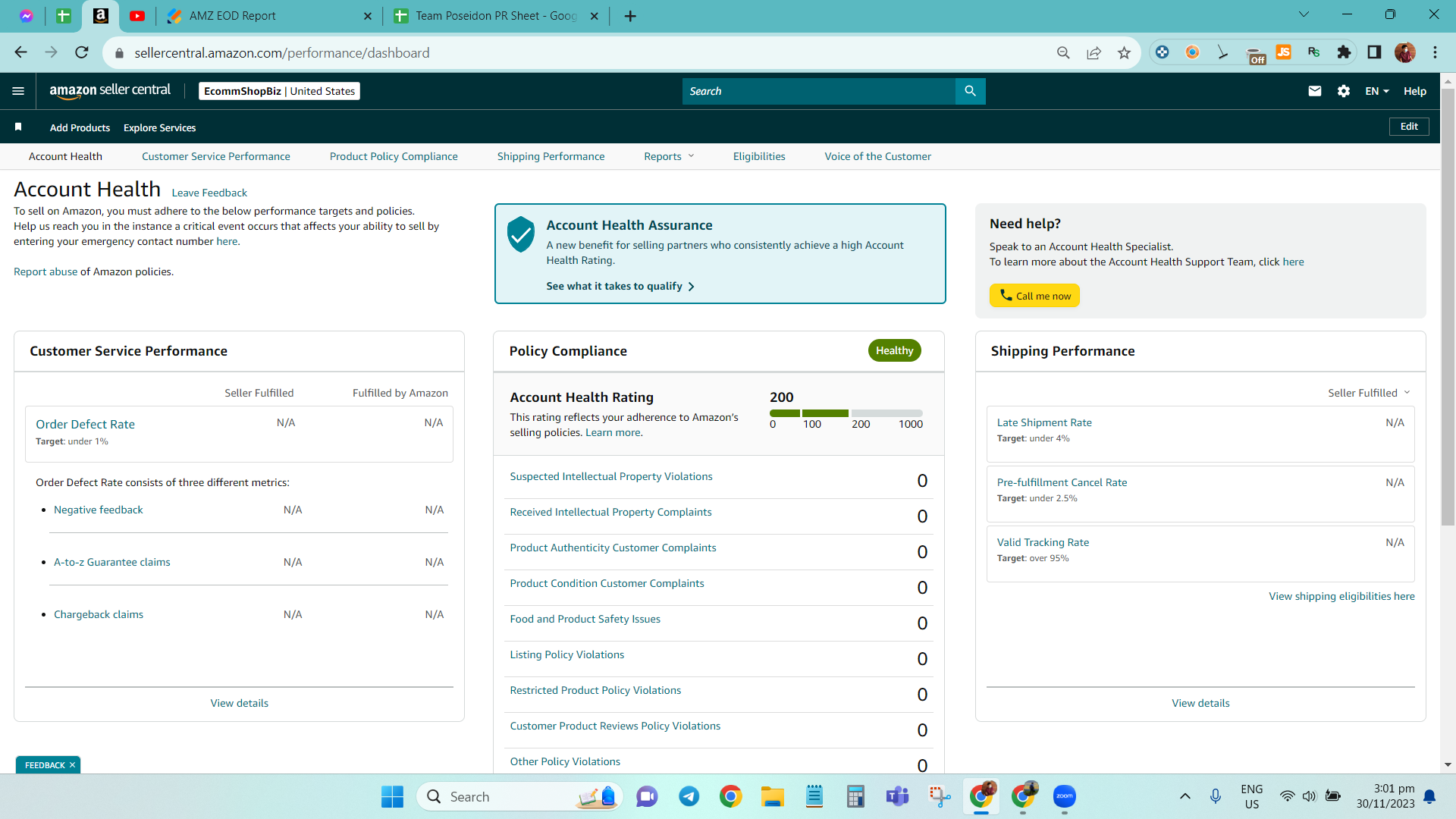The height and width of the screenshot is (819, 1456).
Task: Open Late Shipment Rate link
Action: [1044, 422]
